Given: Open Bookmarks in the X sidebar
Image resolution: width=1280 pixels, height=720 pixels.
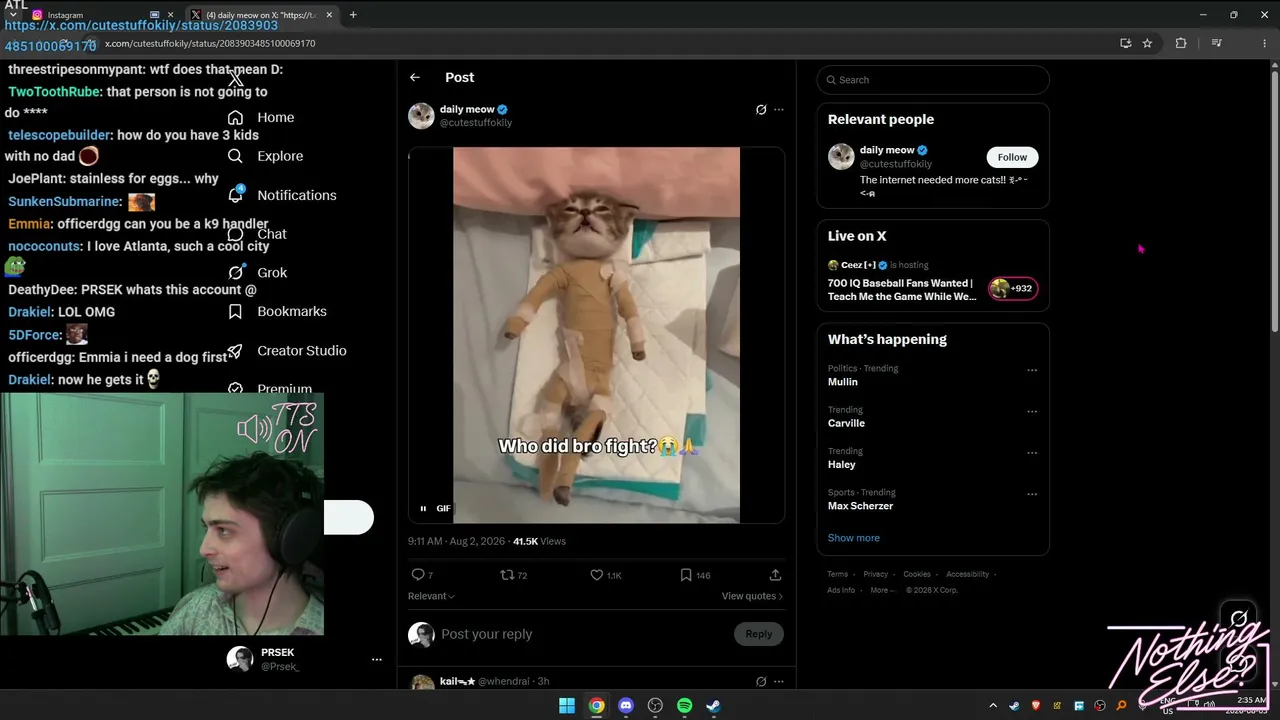Looking at the screenshot, I should 277,311.
